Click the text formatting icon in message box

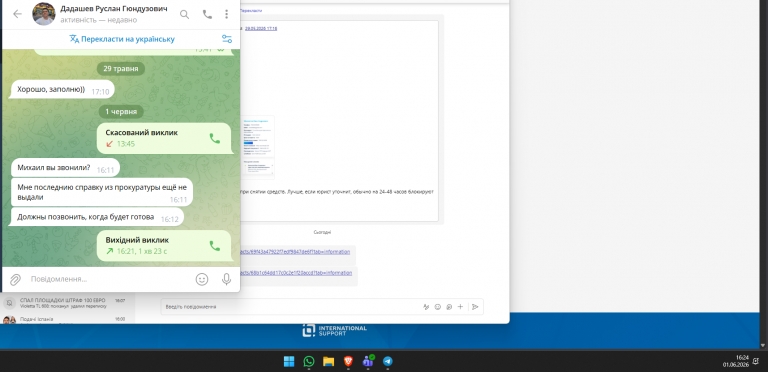click(x=426, y=307)
